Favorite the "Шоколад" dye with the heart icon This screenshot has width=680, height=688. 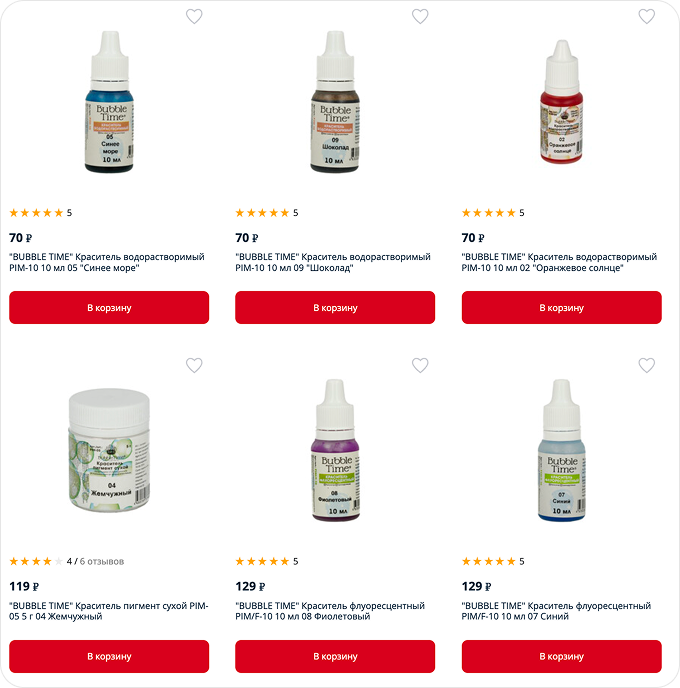(420, 17)
